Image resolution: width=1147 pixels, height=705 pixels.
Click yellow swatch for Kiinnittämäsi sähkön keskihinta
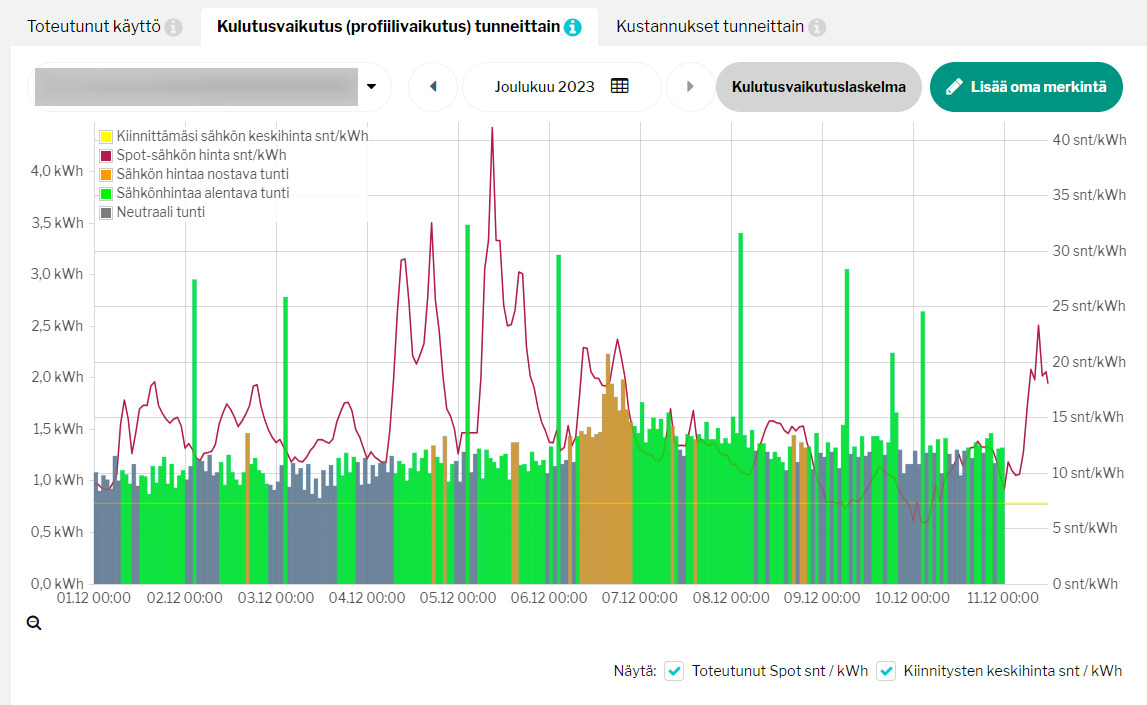click(x=106, y=136)
